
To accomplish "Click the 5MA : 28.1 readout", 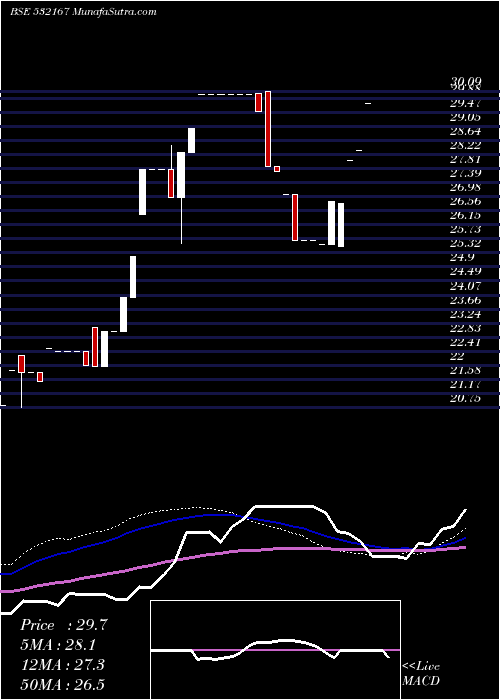I will (58, 645).
